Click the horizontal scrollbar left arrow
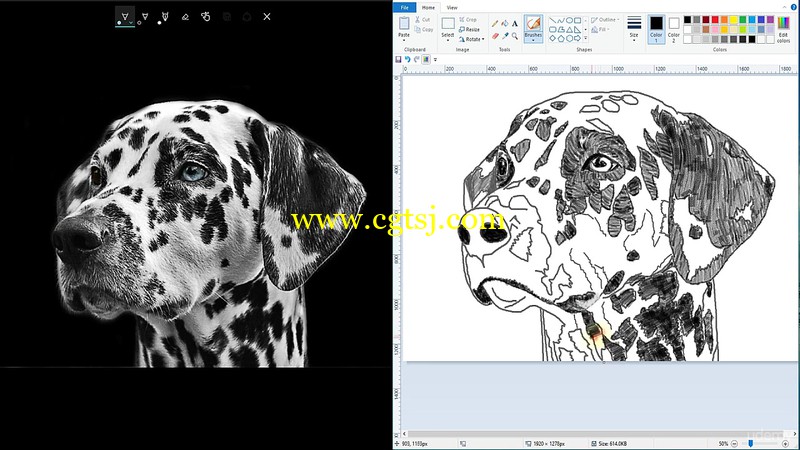Viewport: 800px width, 450px height. pyautogui.click(x=405, y=434)
